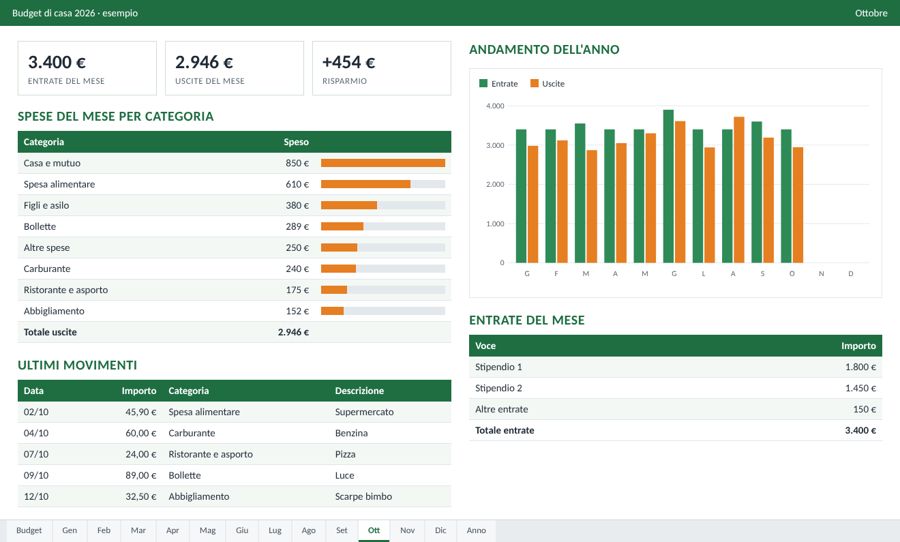Click the 60,00 € Carburante transaction amount
Image resolution: width=900 pixels, height=542 pixels.
pos(141,433)
